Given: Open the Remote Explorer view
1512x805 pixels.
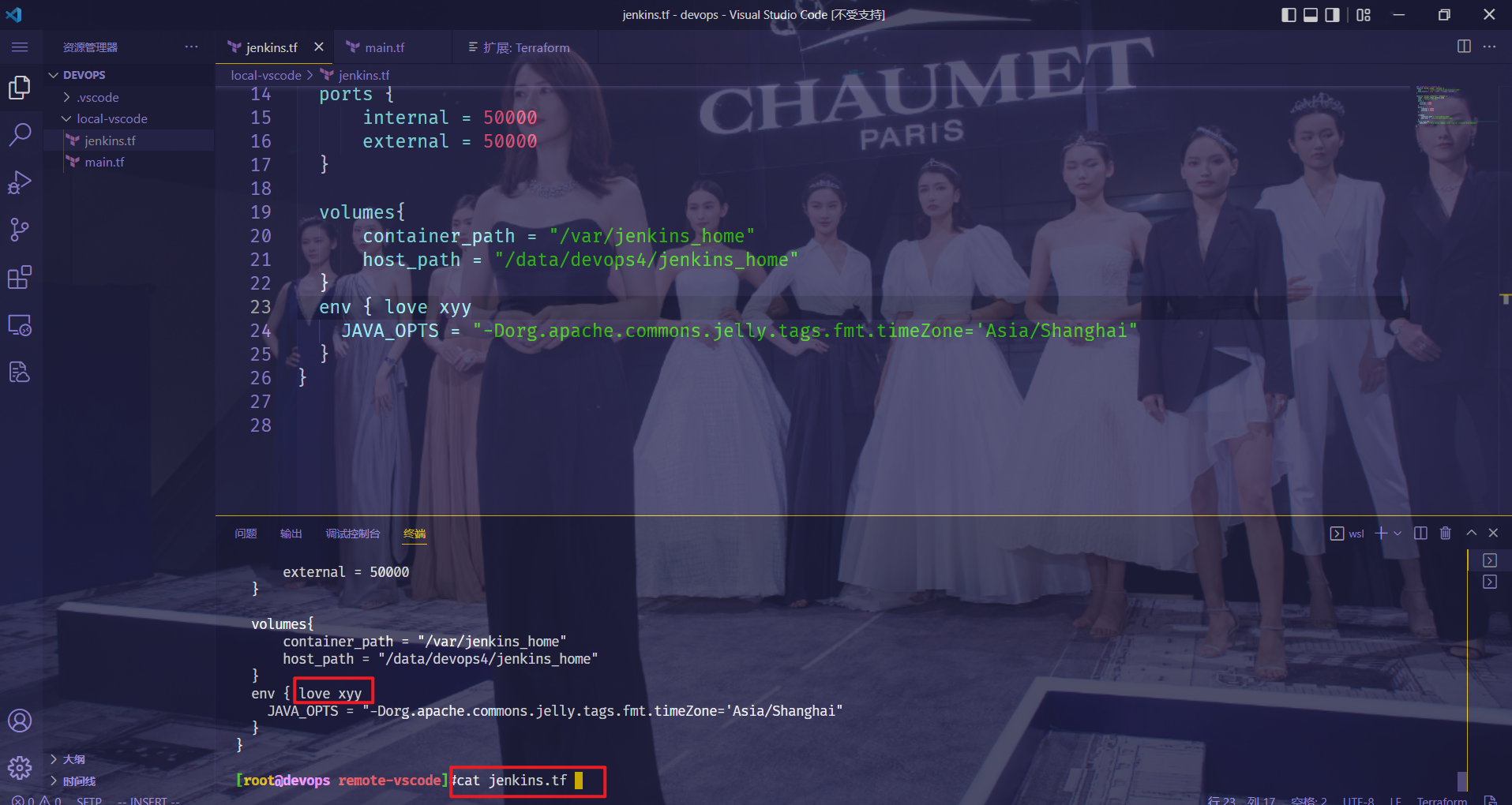Looking at the screenshot, I should (20, 325).
